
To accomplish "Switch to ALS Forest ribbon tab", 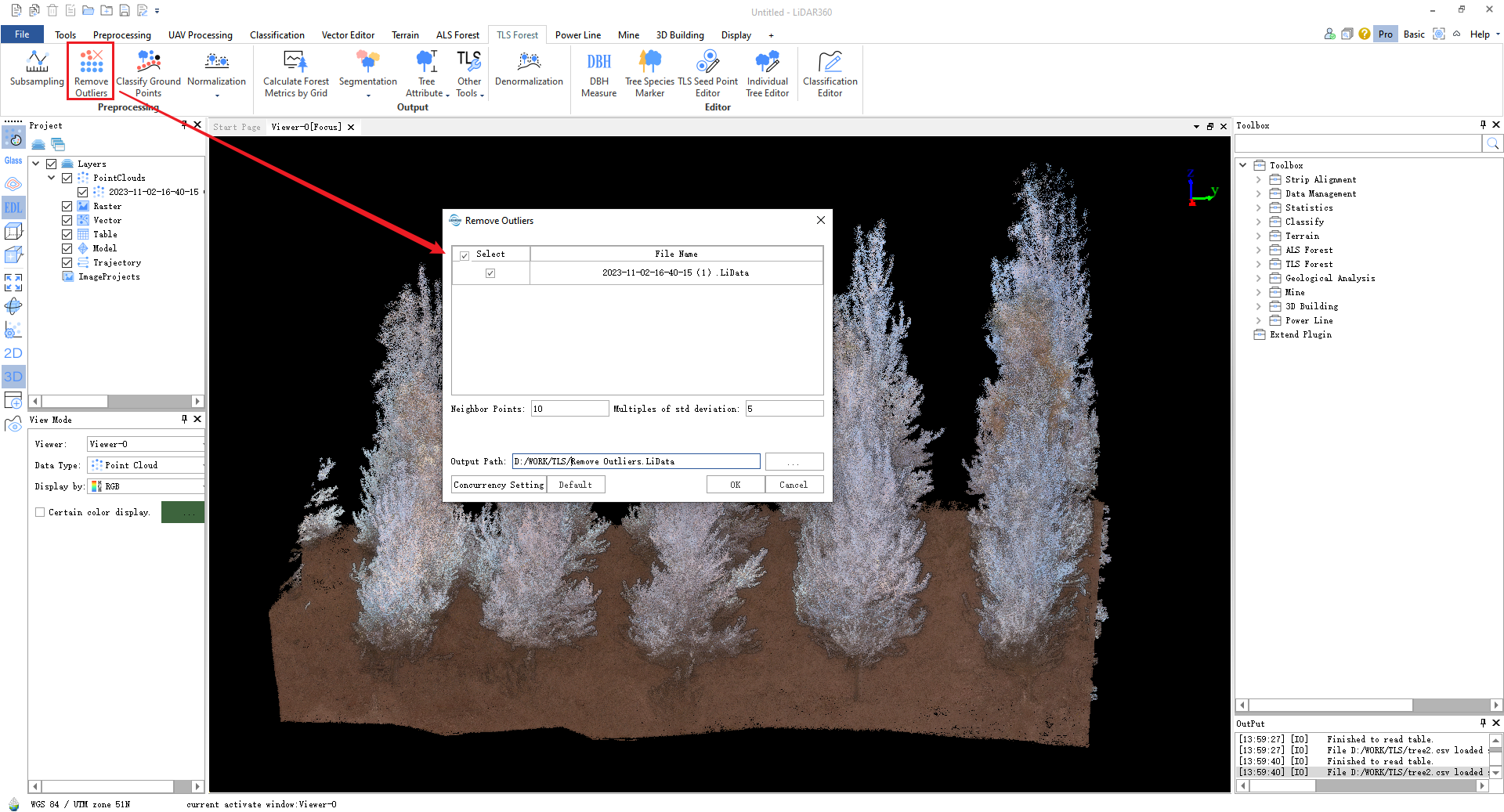I will click(x=457, y=34).
